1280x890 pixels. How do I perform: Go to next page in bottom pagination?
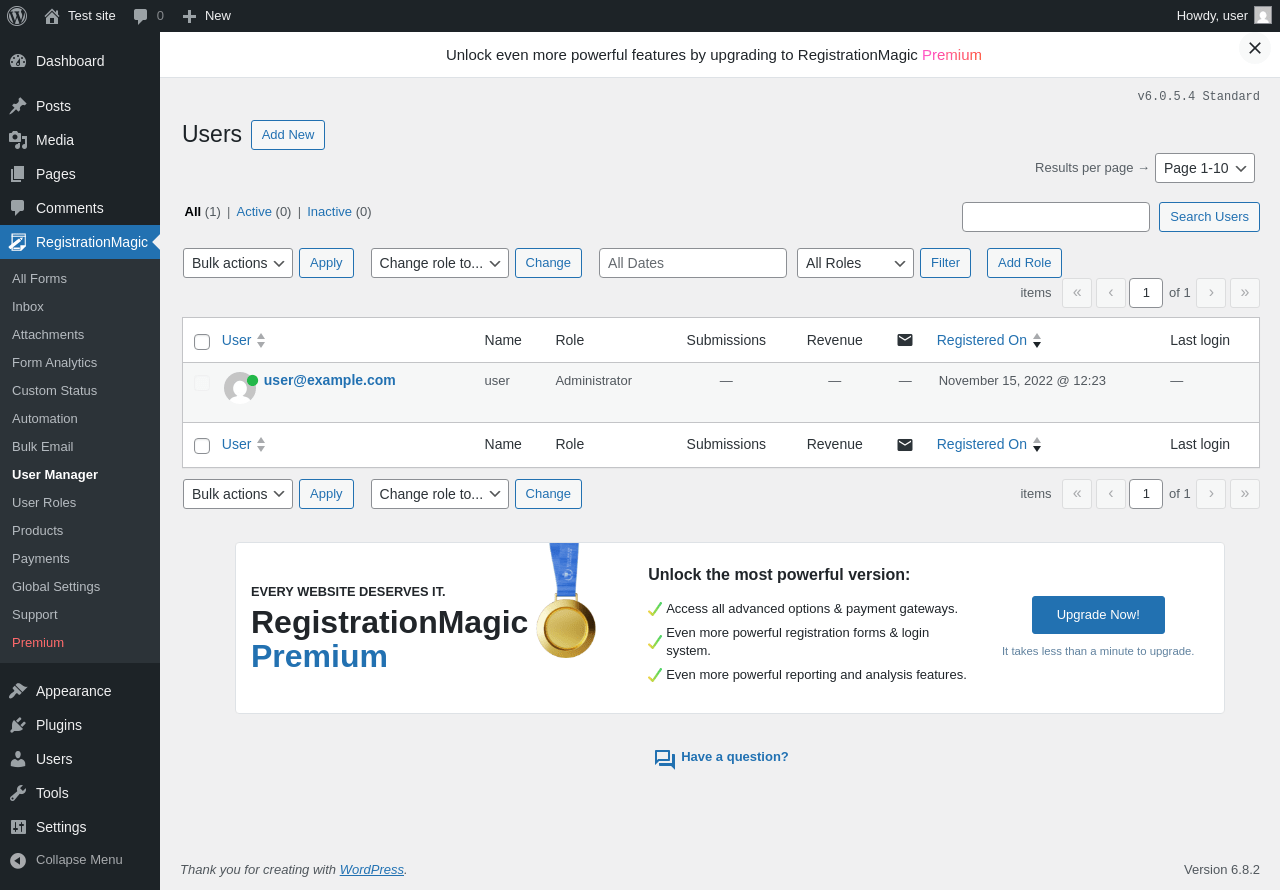[x=1211, y=494]
